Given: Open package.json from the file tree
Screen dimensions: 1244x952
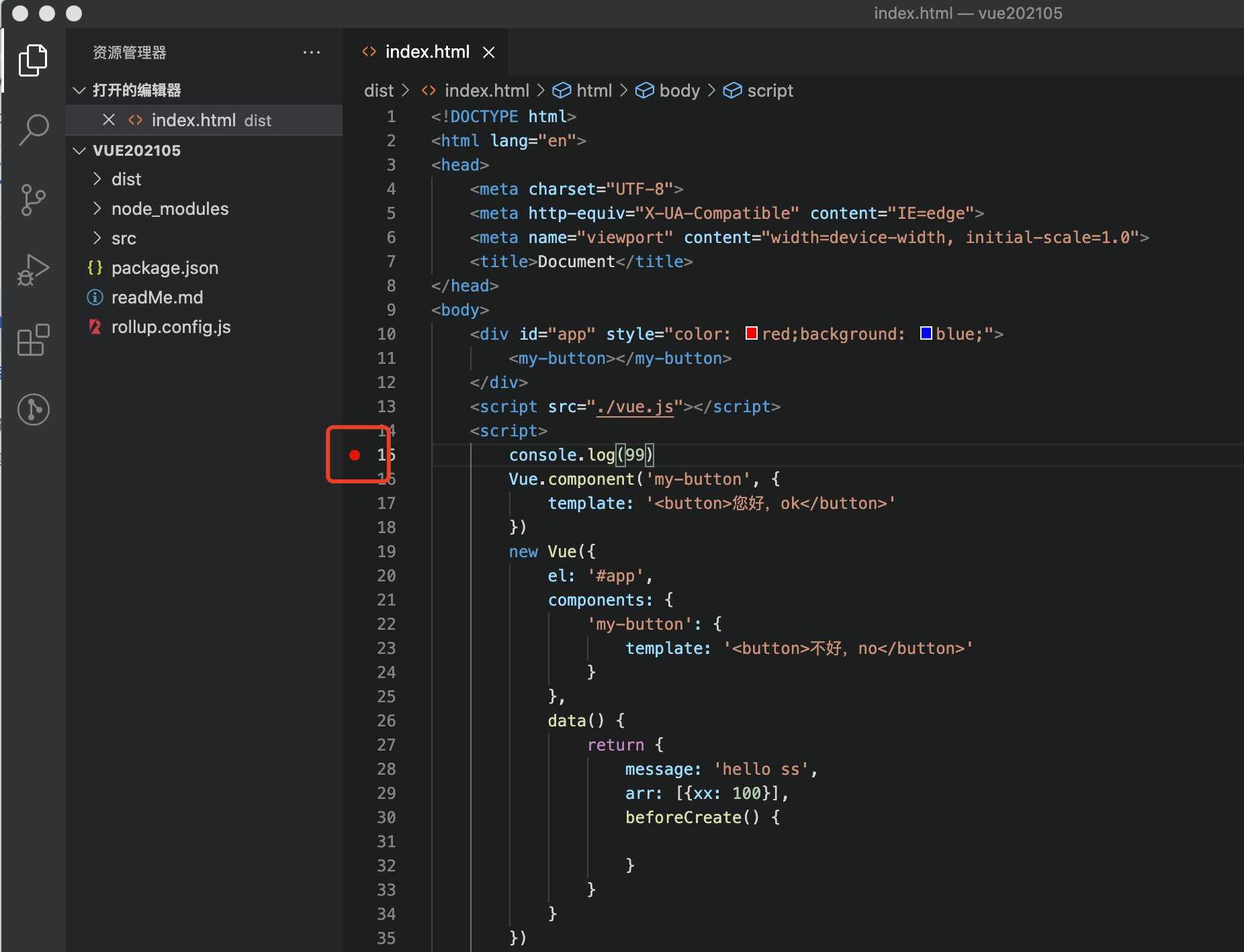Looking at the screenshot, I should 165,268.
